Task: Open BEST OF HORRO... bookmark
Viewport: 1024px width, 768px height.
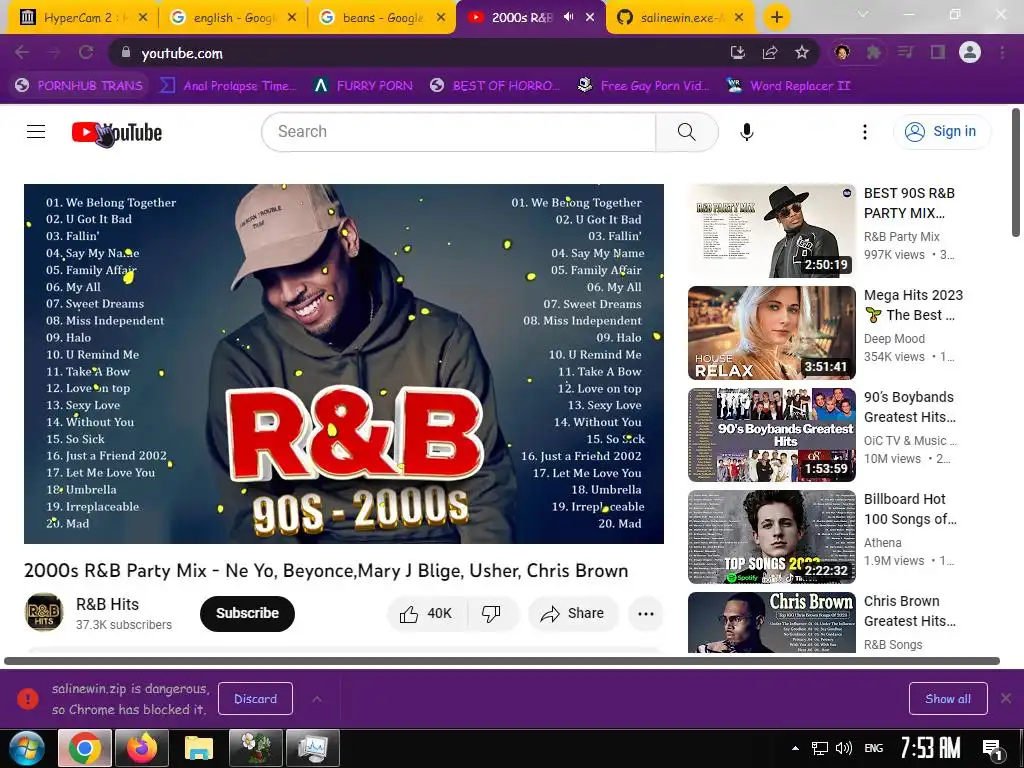Action: [495, 86]
